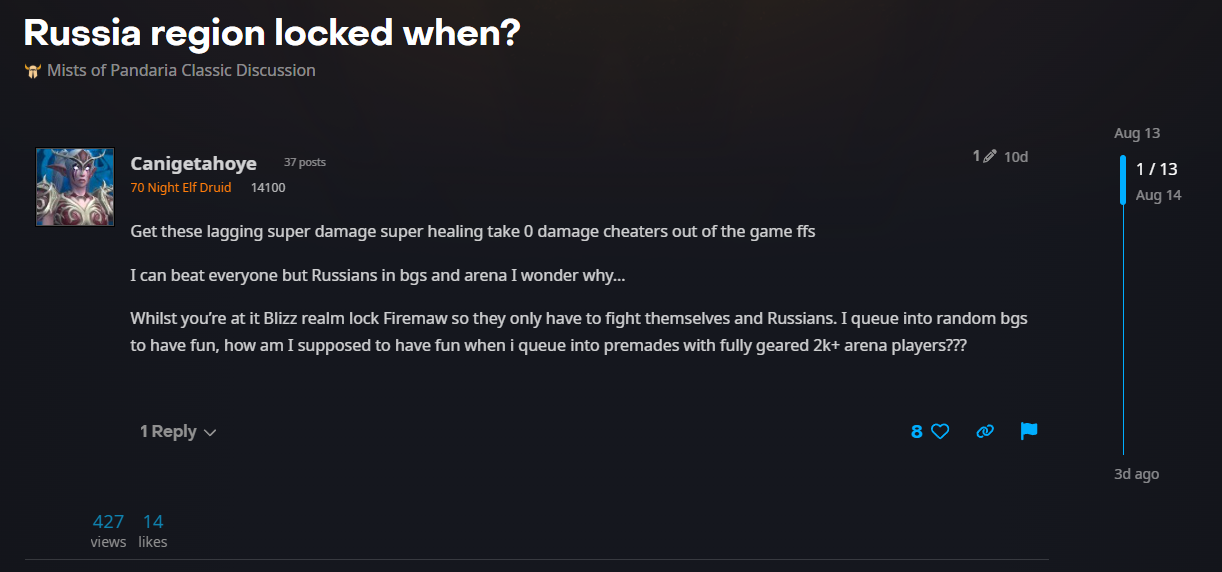Open Canigetahoye's user profile
1222x572 pixels.
point(193,163)
